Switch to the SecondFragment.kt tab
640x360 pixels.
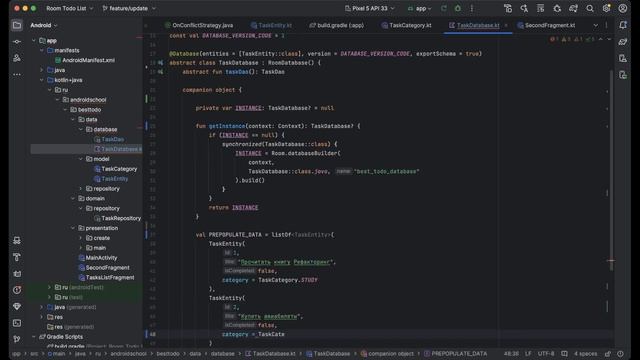pyautogui.click(x=546, y=25)
